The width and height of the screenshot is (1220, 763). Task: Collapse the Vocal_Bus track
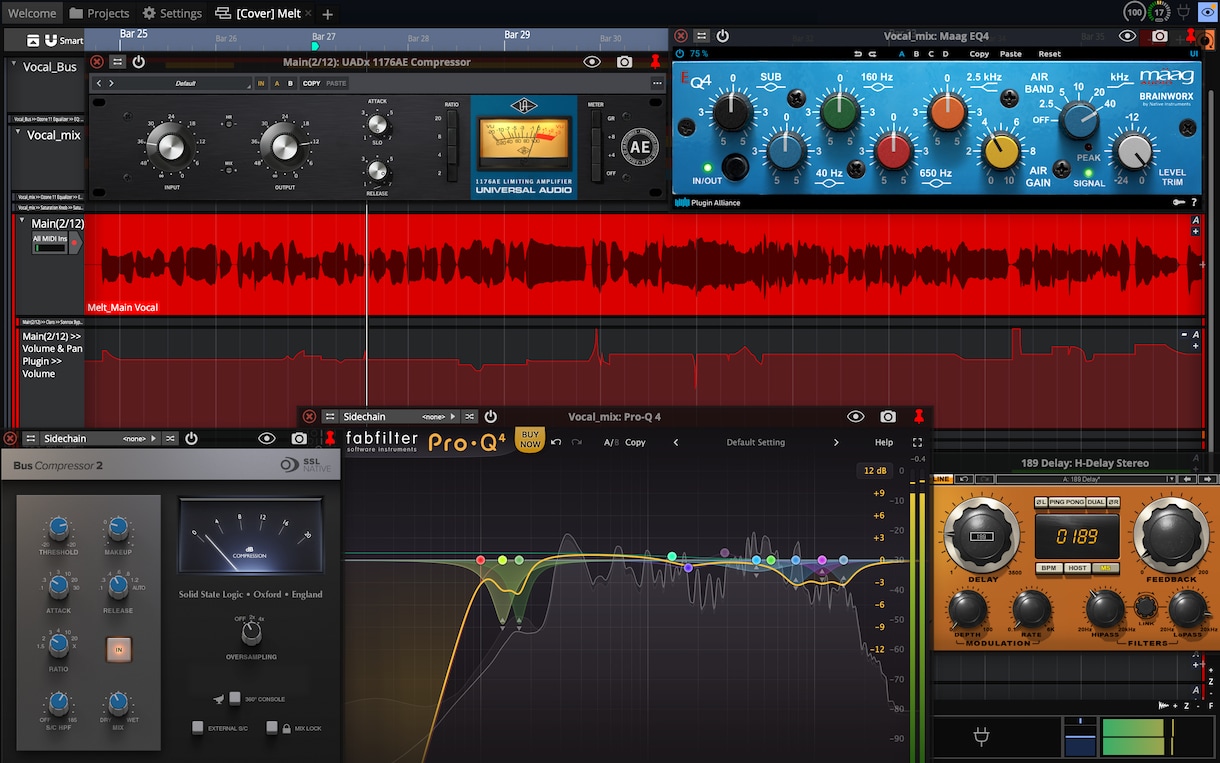pyautogui.click(x=14, y=65)
